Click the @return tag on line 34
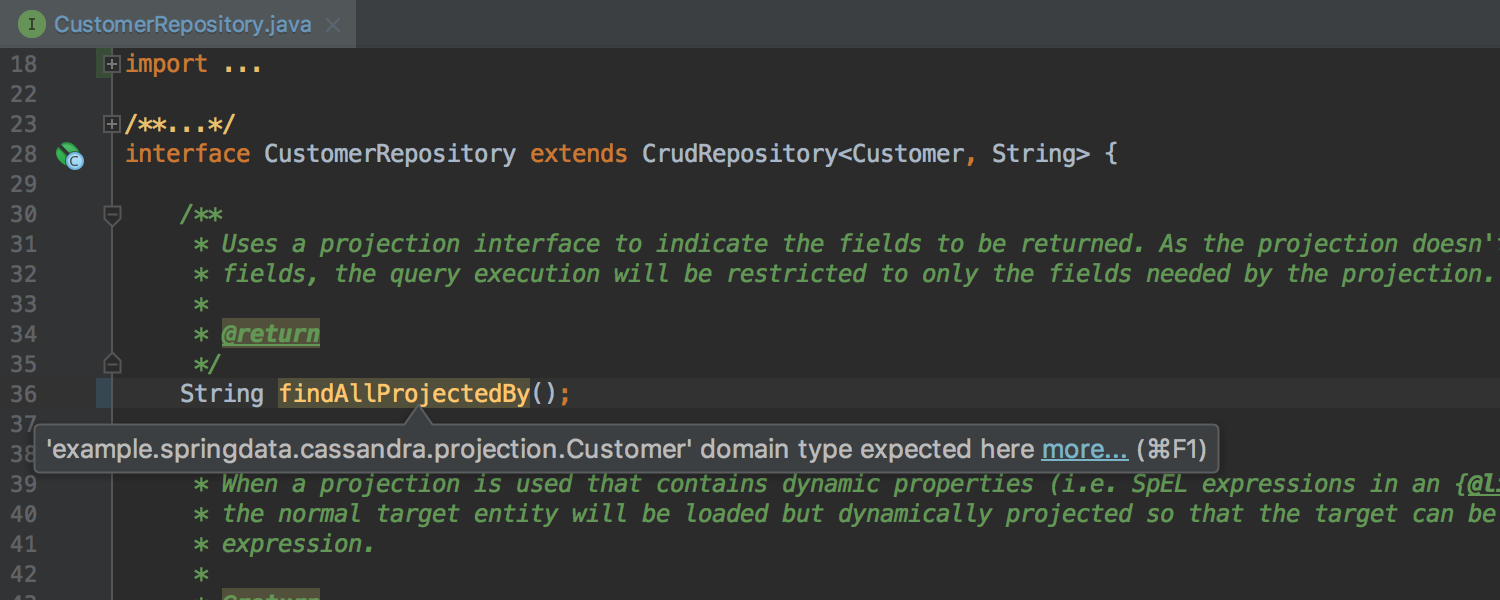This screenshot has width=1500, height=600. (271, 334)
